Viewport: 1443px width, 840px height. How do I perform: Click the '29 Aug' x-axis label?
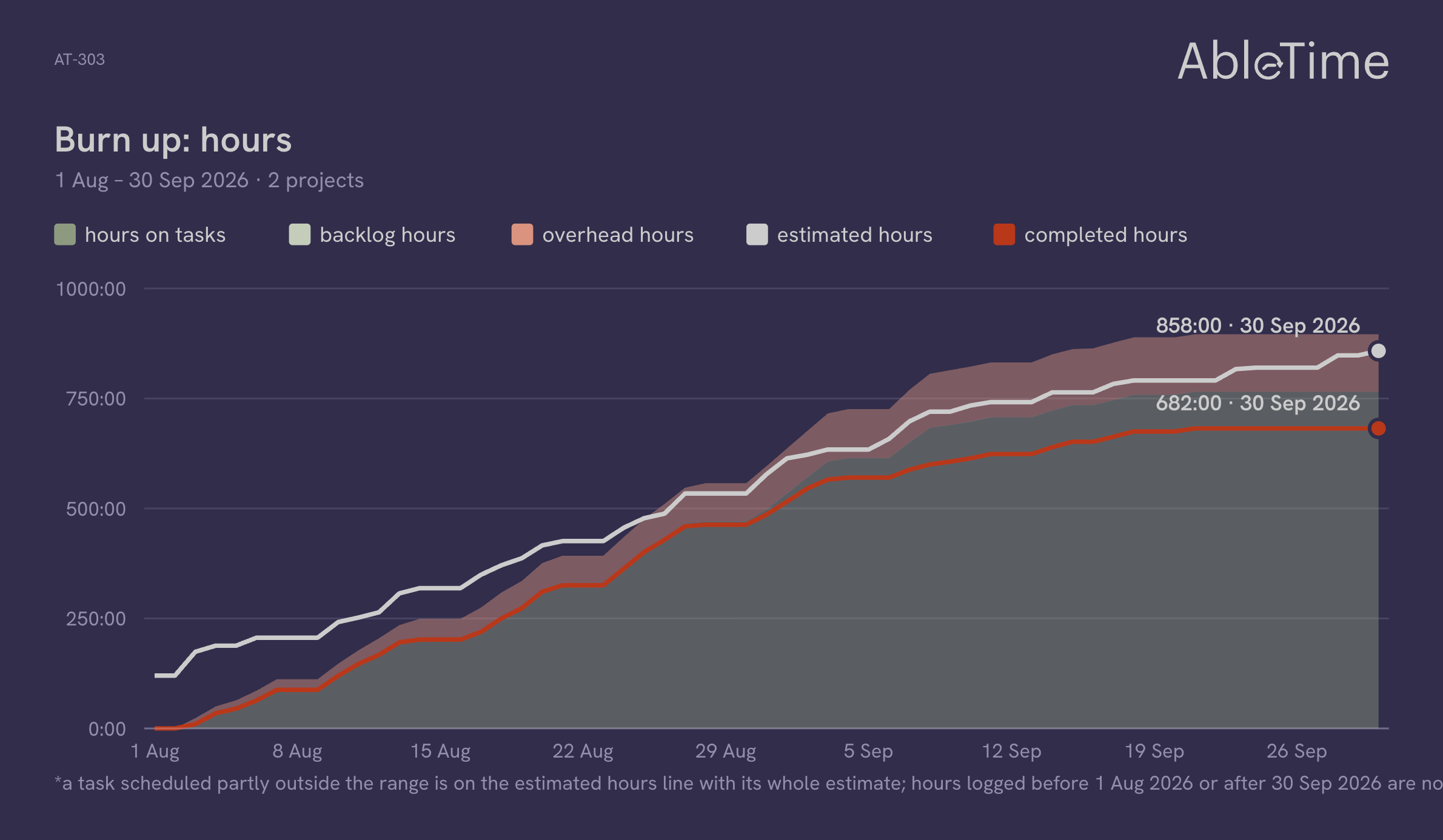[726, 752]
